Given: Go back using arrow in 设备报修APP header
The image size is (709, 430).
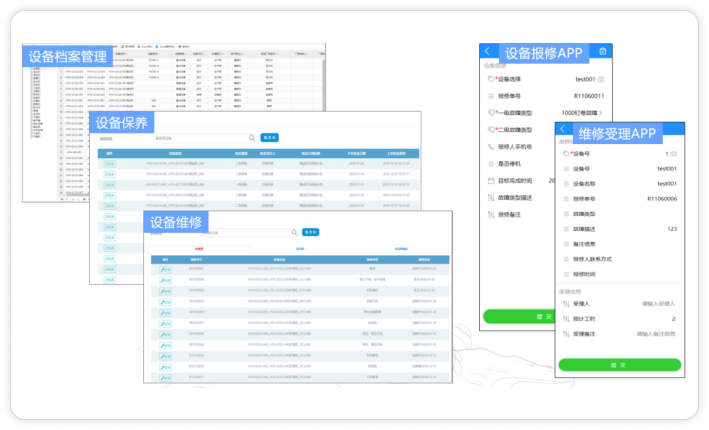Looking at the screenshot, I should [487, 51].
